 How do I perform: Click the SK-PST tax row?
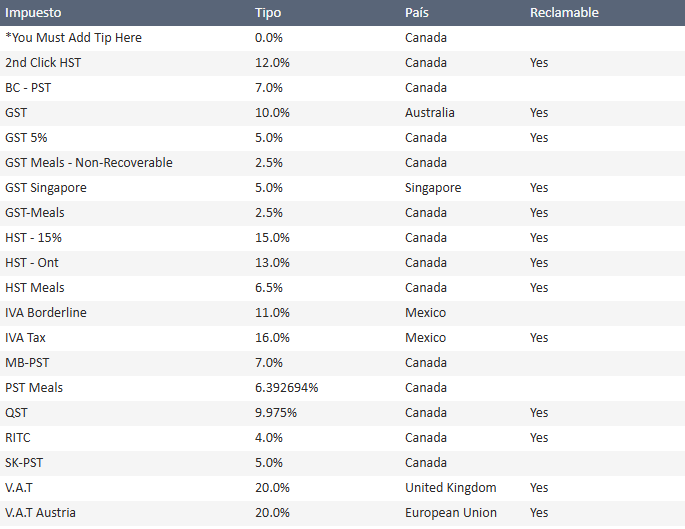pos(342,463)
